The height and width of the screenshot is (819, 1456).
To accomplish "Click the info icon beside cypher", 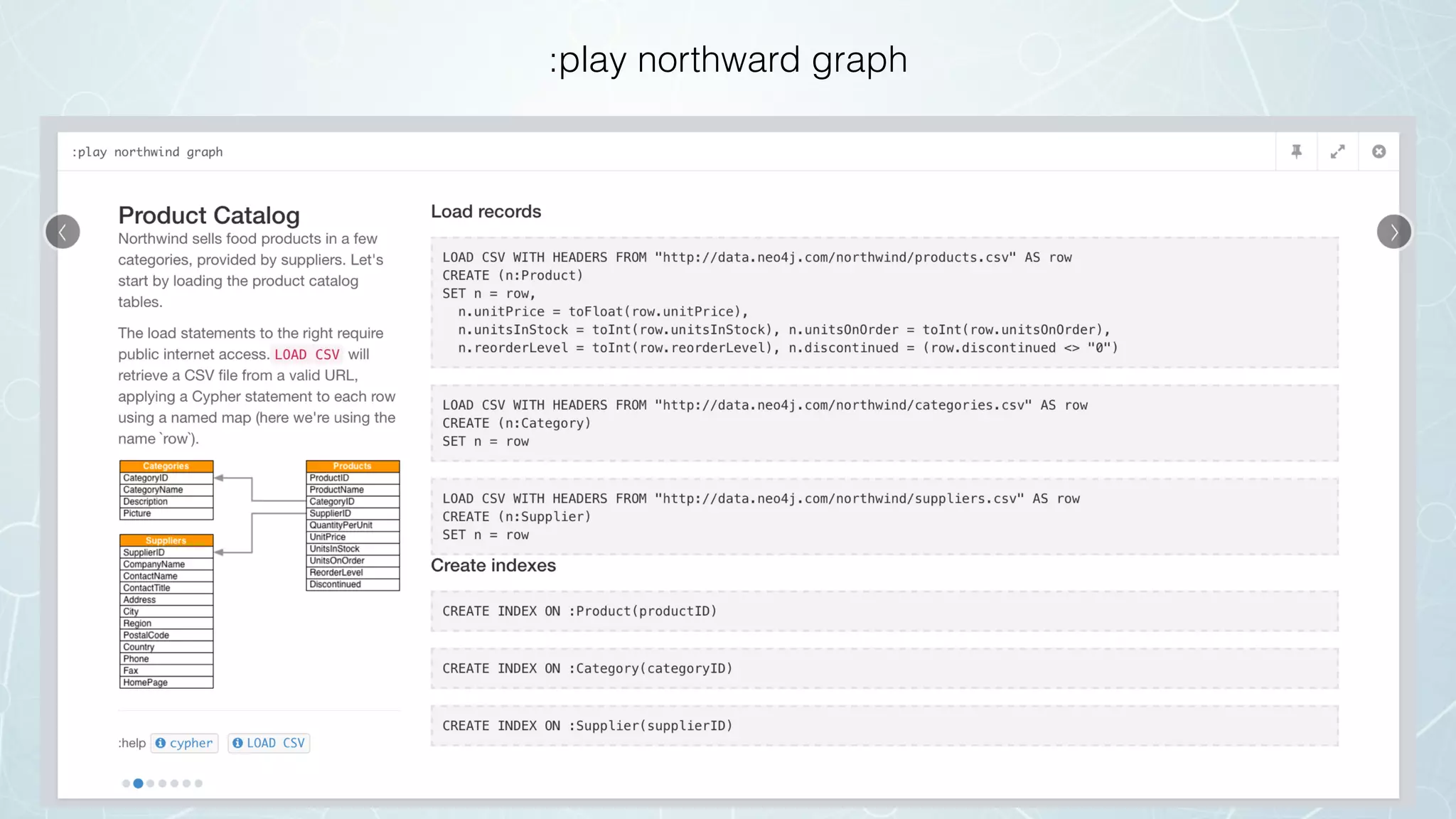I will tap(161, 743).
